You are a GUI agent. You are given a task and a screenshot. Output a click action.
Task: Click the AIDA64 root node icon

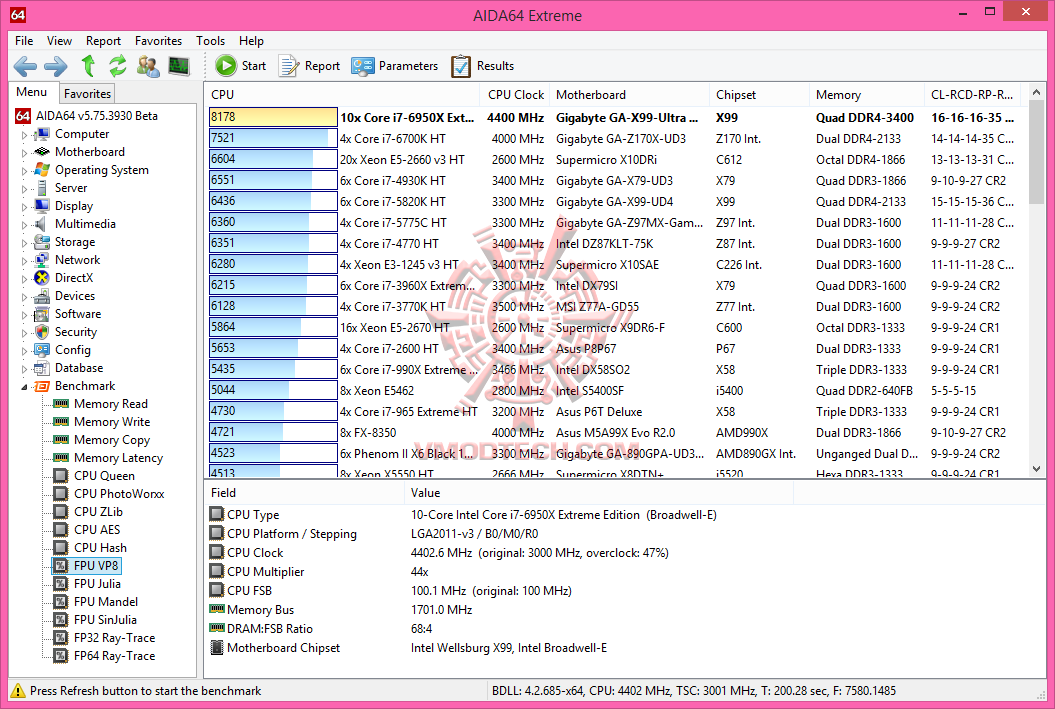(x=23, y=116)
